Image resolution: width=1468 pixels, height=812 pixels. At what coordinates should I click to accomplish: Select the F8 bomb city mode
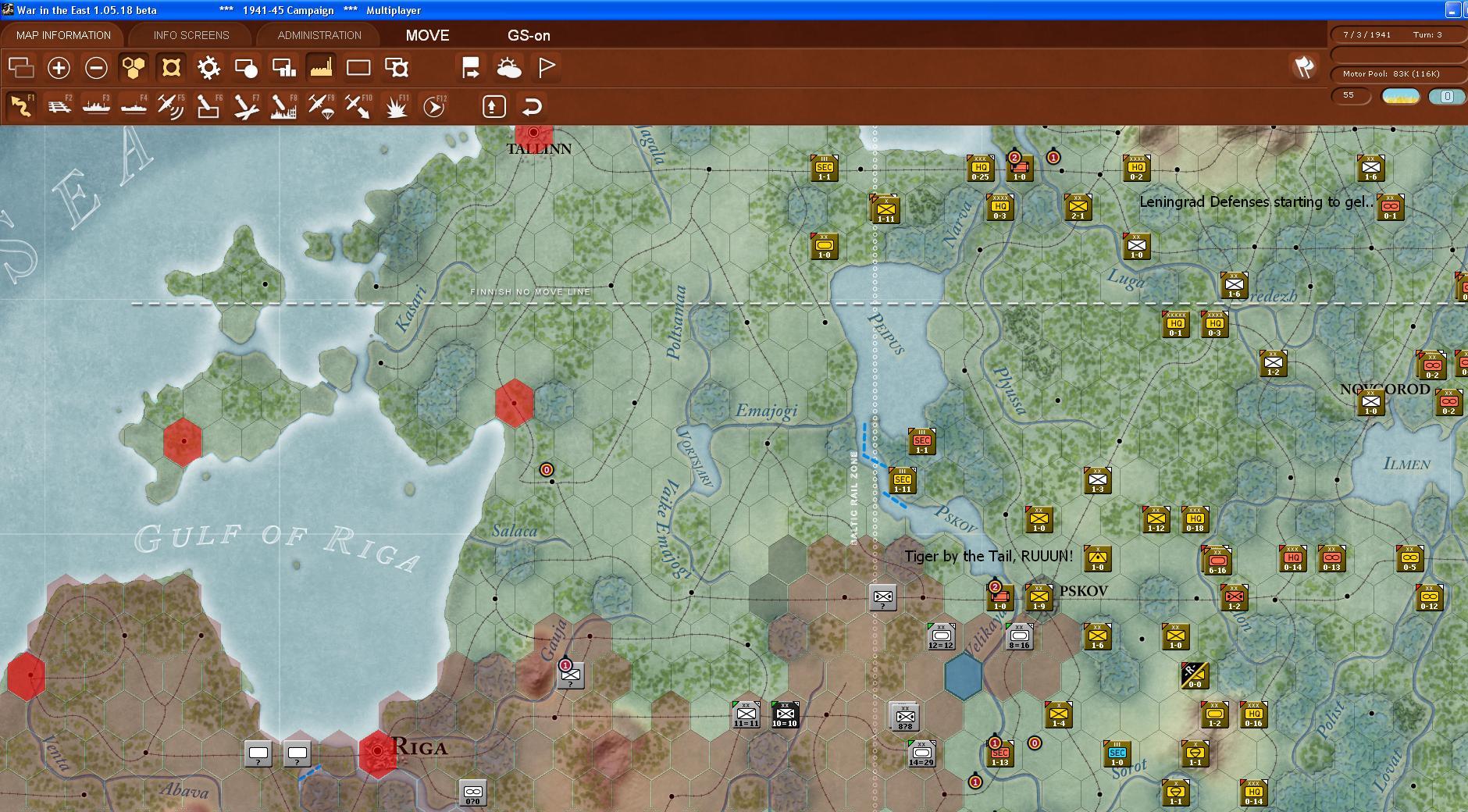click(x=283, y=106)
